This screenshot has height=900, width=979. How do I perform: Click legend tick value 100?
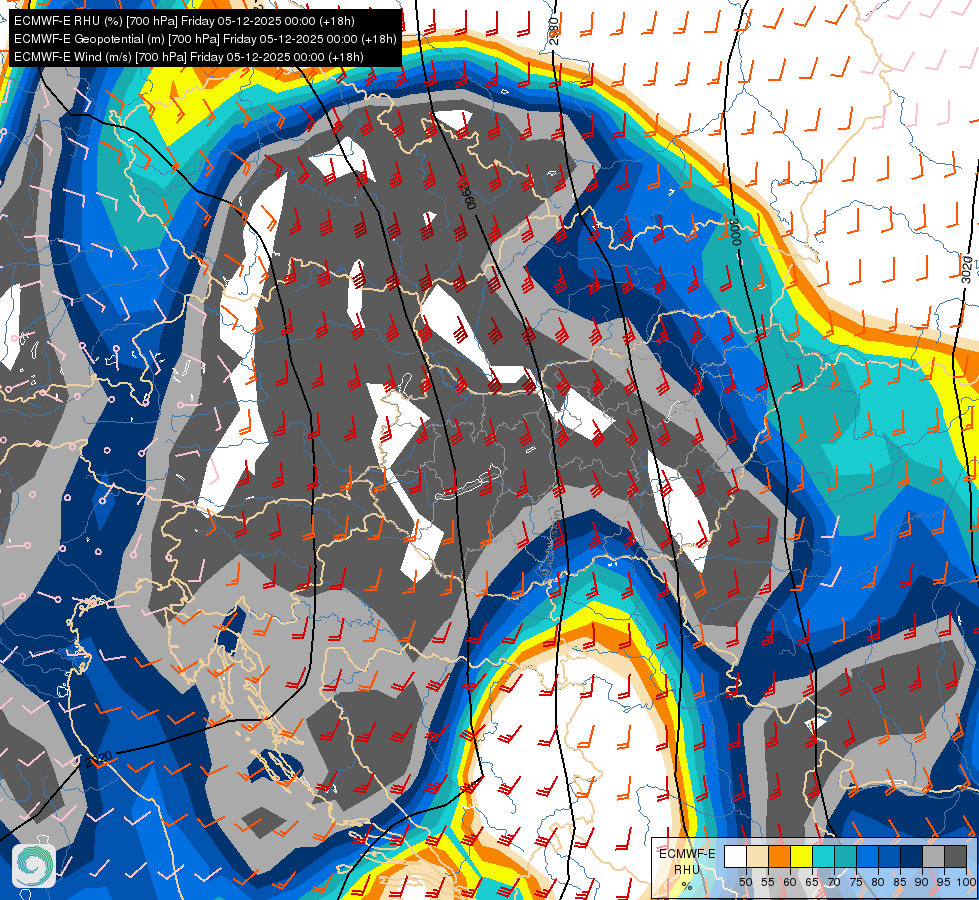pyautogui.click(x=966, y=882)
